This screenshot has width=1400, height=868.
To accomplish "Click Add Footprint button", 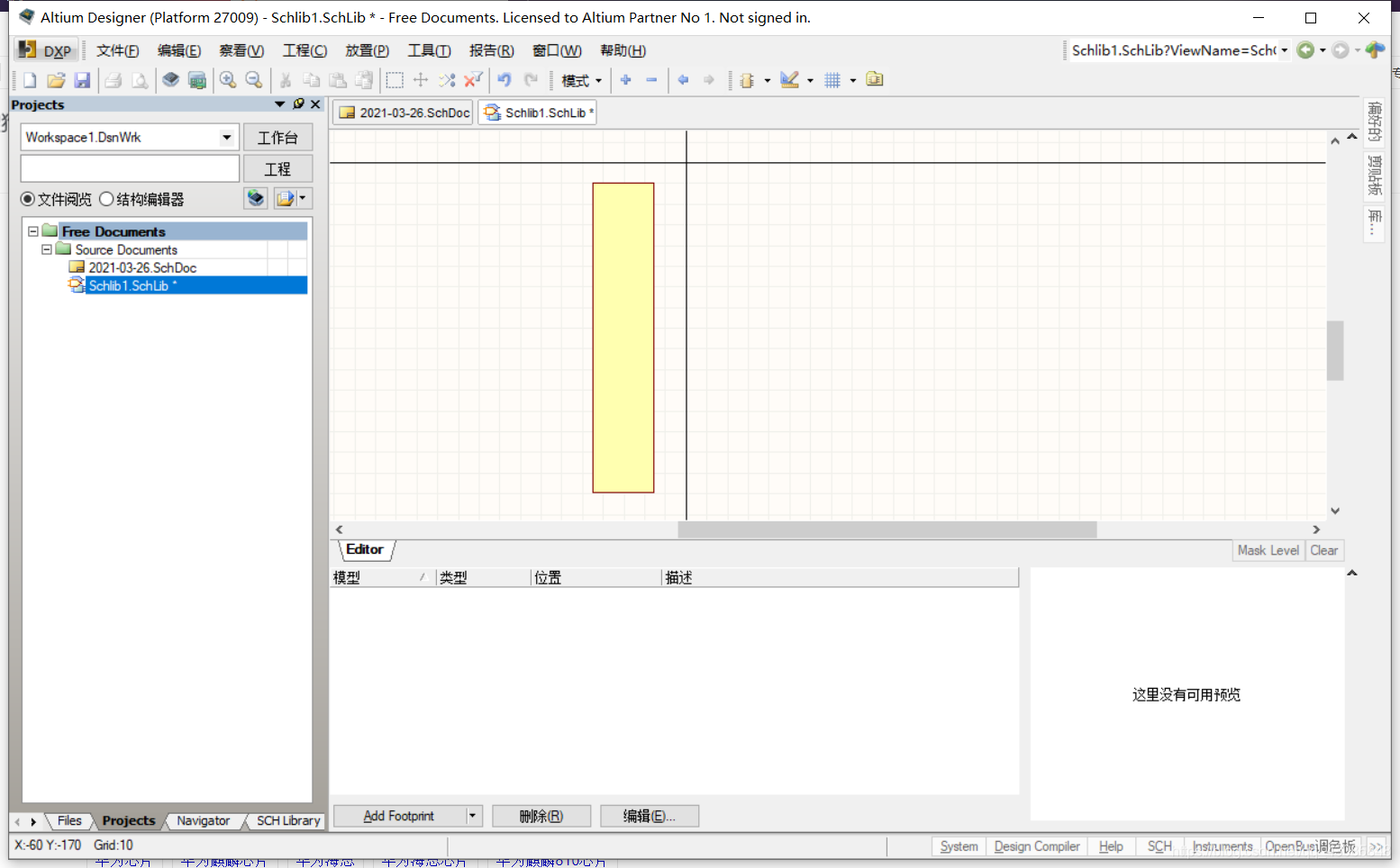I will coord(399,816).
